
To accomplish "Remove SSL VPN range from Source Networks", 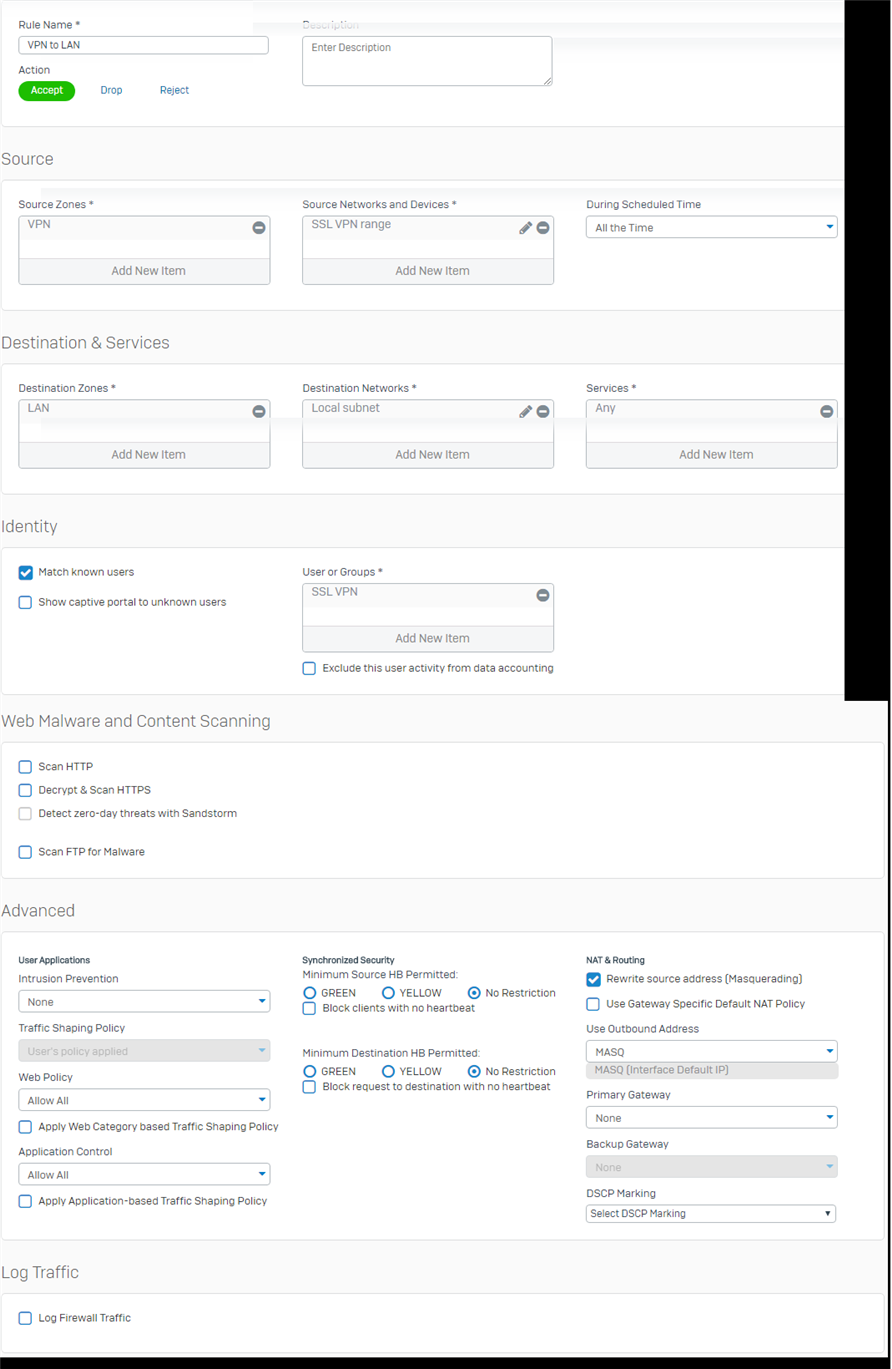I will (543, 228).
